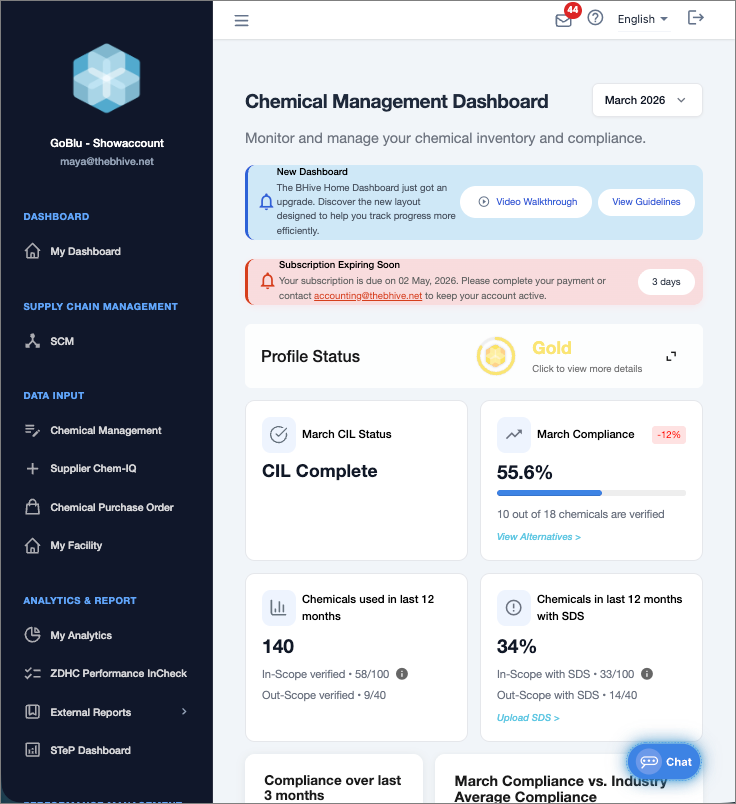
Task: Click the 3 days badge
Action: point(666,282)
